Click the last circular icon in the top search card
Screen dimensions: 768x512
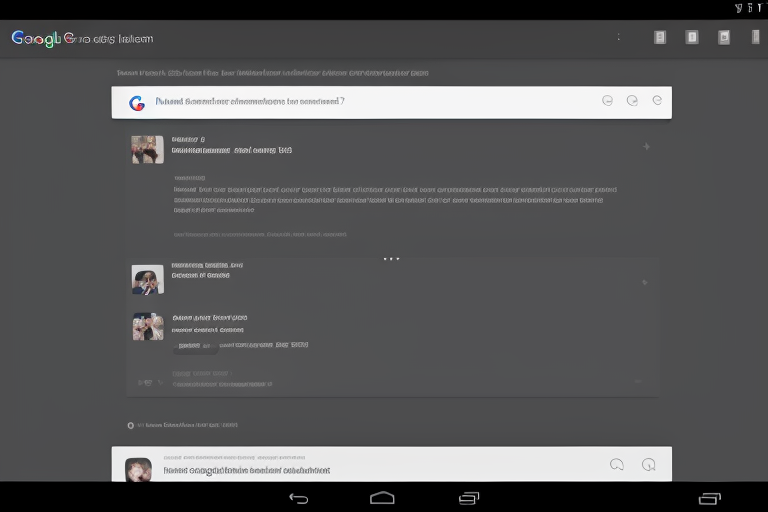[x=657, y=101]
